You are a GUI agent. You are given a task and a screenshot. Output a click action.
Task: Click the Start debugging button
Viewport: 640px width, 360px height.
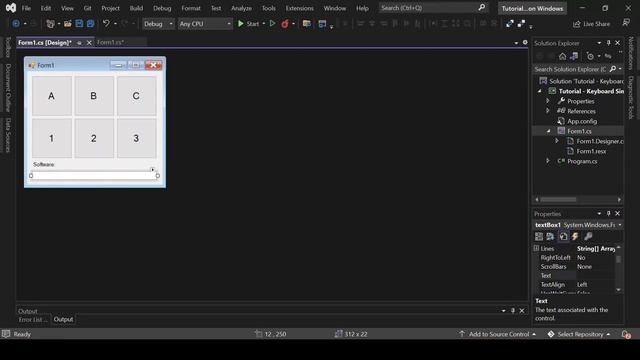[249, 24]
